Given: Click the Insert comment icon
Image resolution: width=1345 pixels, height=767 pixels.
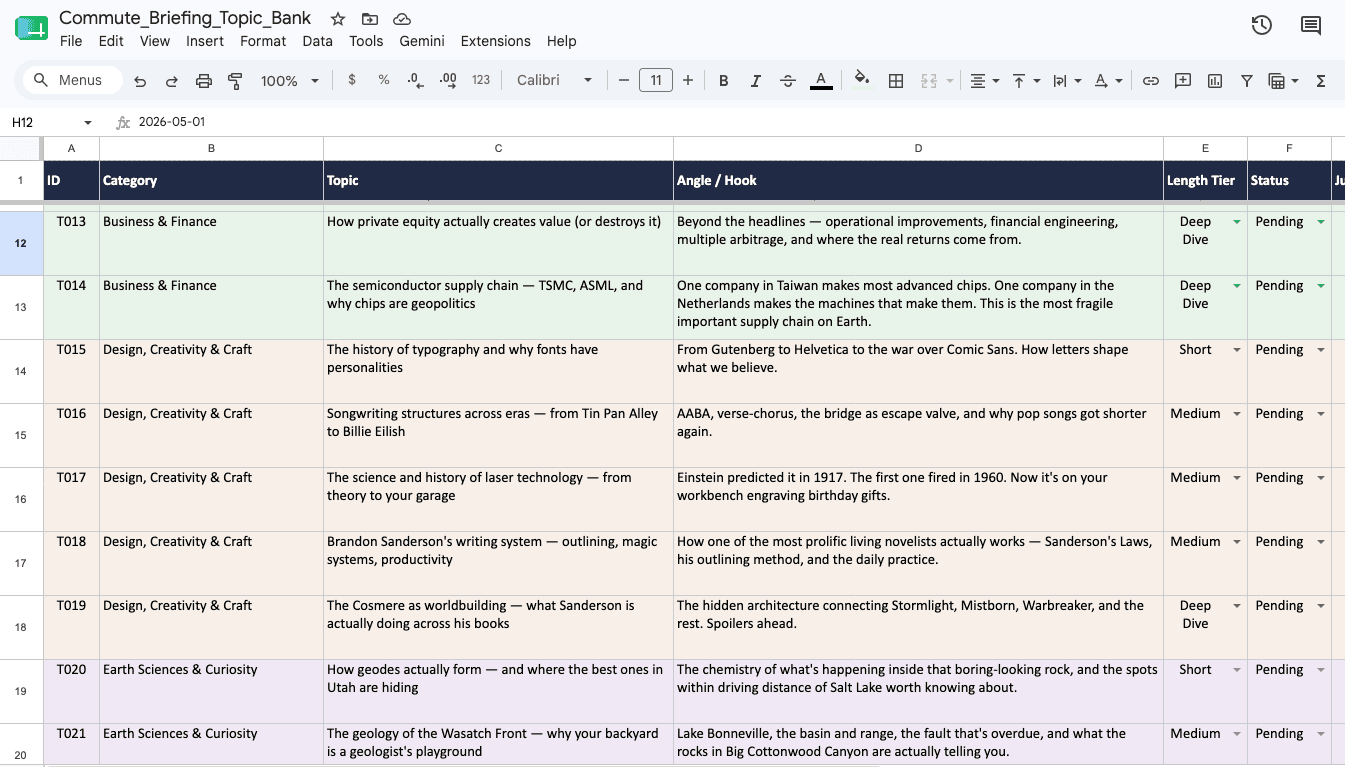Looking at the screenshot, I should click(1183, 81).
